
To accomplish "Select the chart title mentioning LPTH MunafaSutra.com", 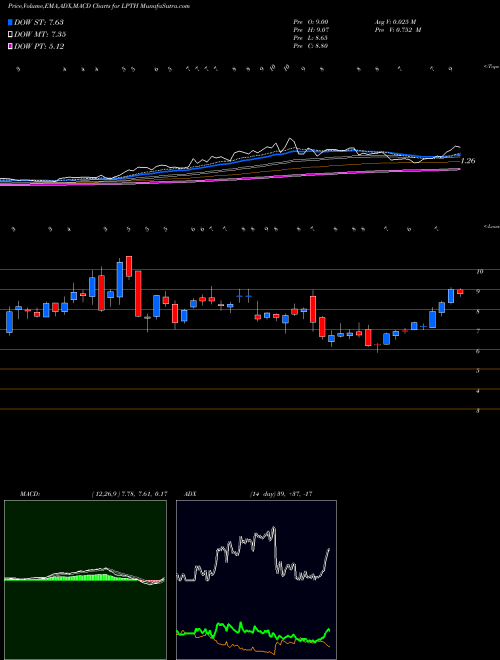I will [99, 6].
